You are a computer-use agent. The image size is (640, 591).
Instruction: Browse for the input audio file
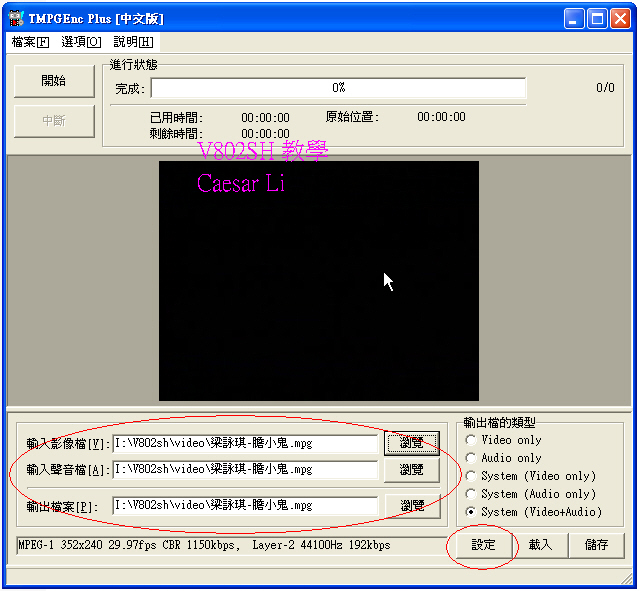coord(411,469)
